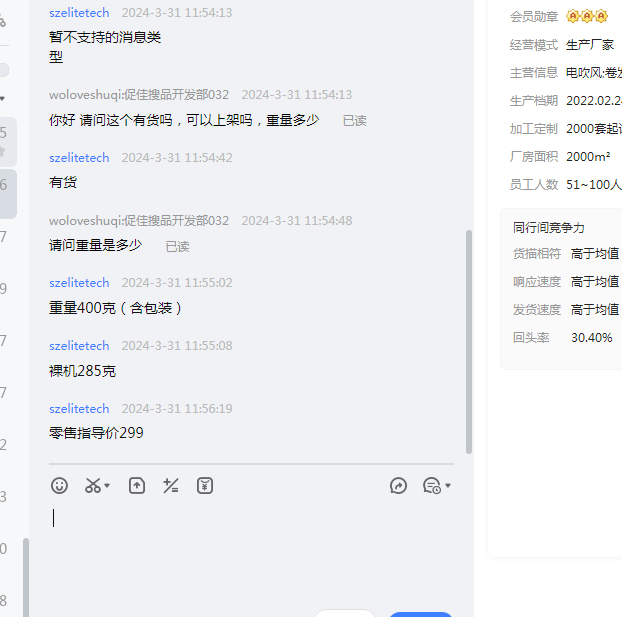
Task: Open the chat bubble with clock icon
Action: coord(431,486)
